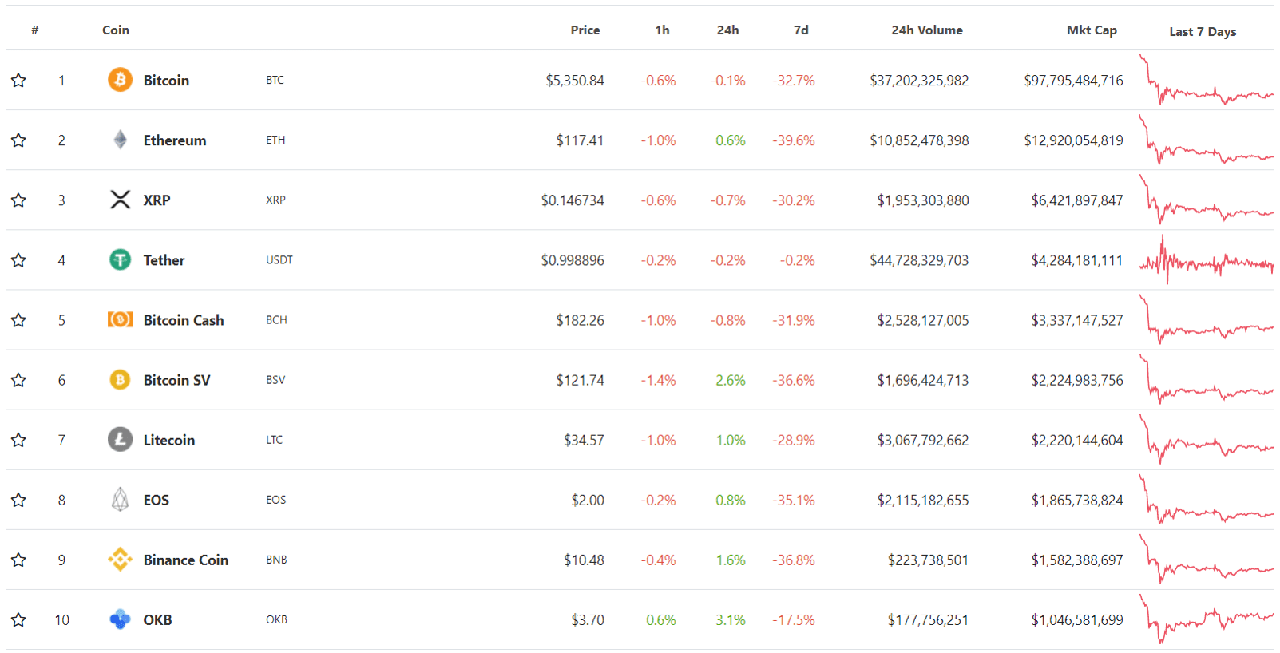This screenshot has width=1280, height=653.
Task: Click OKB's 3.1% 24h change
Action: point(730,620)
